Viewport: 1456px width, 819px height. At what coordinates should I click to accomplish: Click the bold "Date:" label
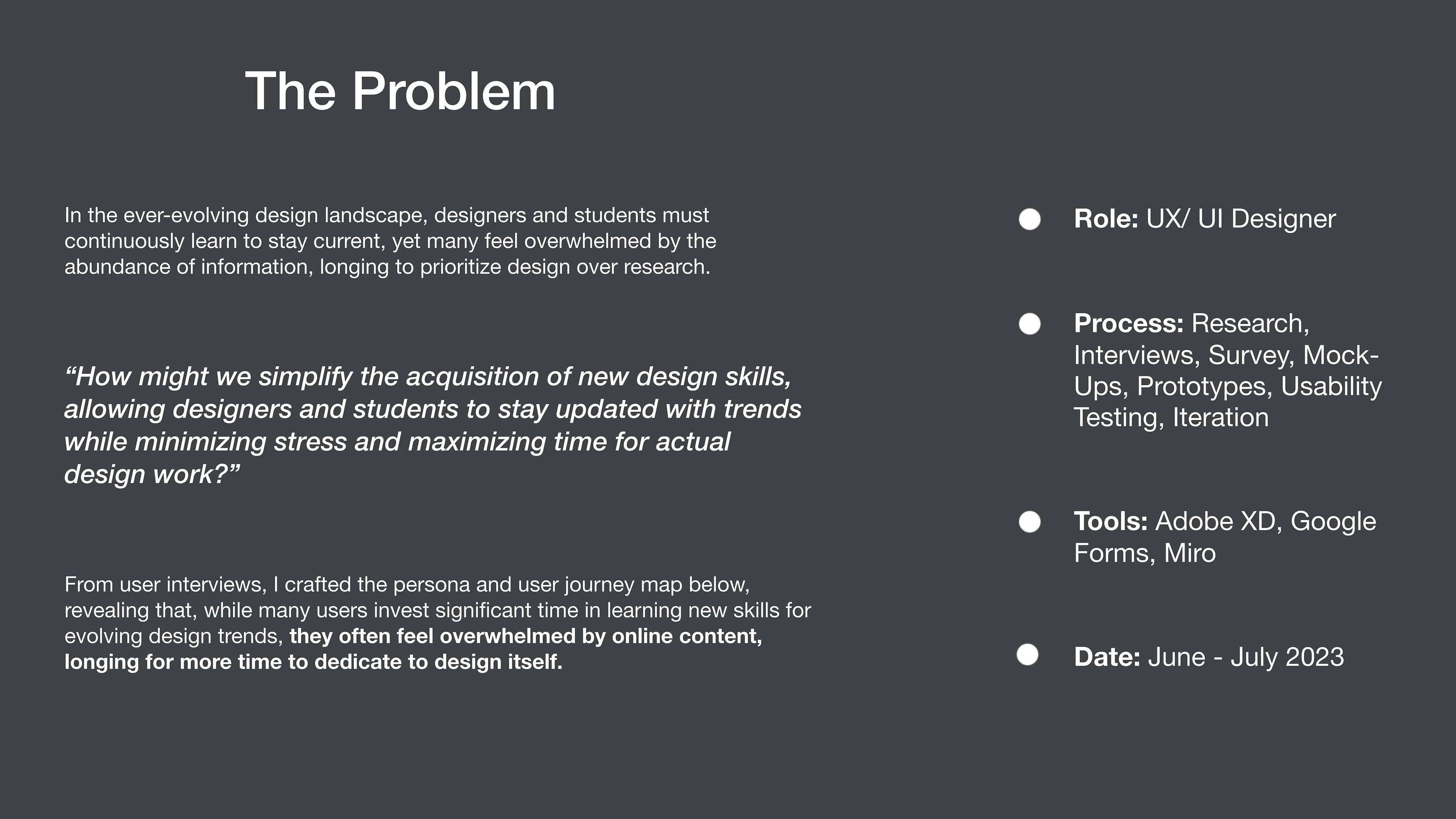[1107, 657]
